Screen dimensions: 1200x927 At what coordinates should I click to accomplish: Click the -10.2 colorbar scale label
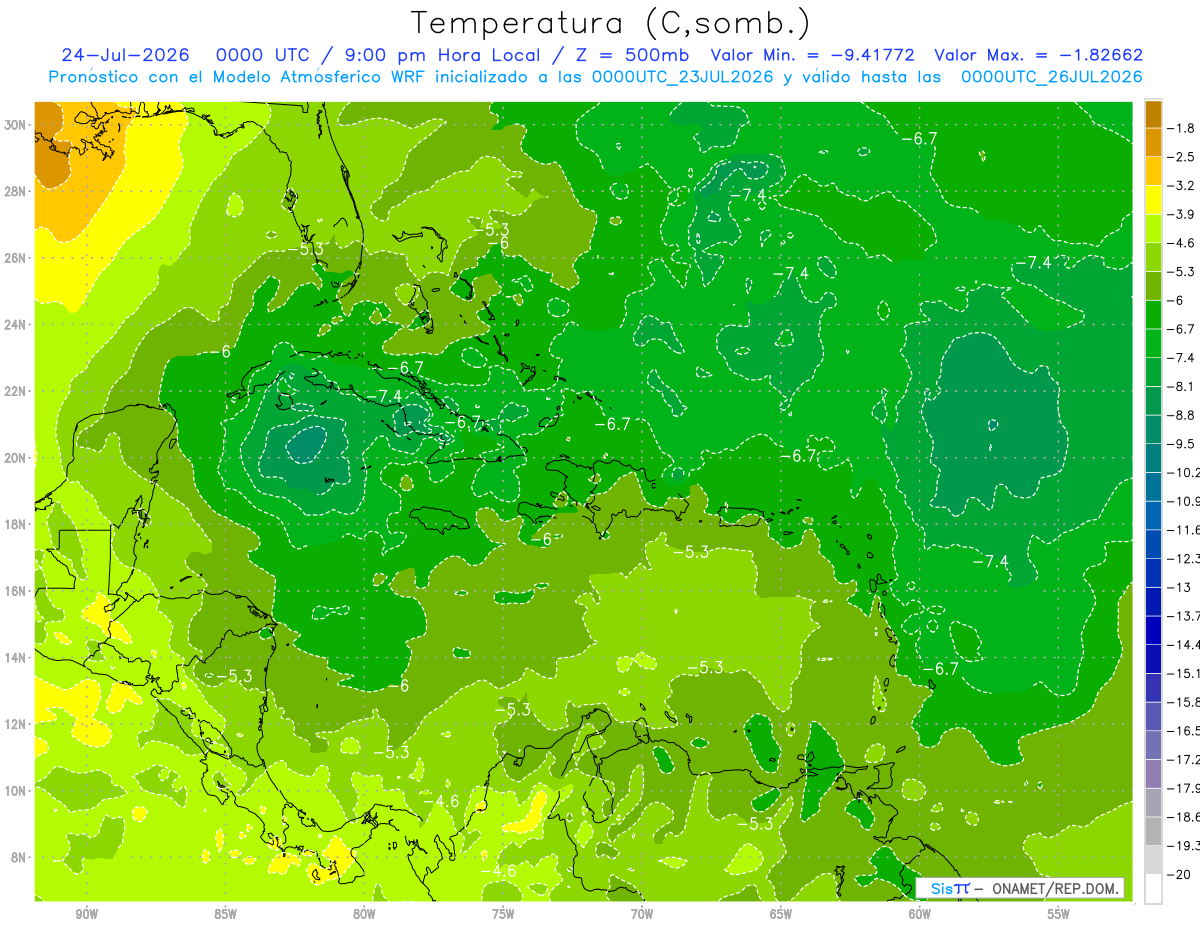pyautogui.click(x=1184, y=472)
